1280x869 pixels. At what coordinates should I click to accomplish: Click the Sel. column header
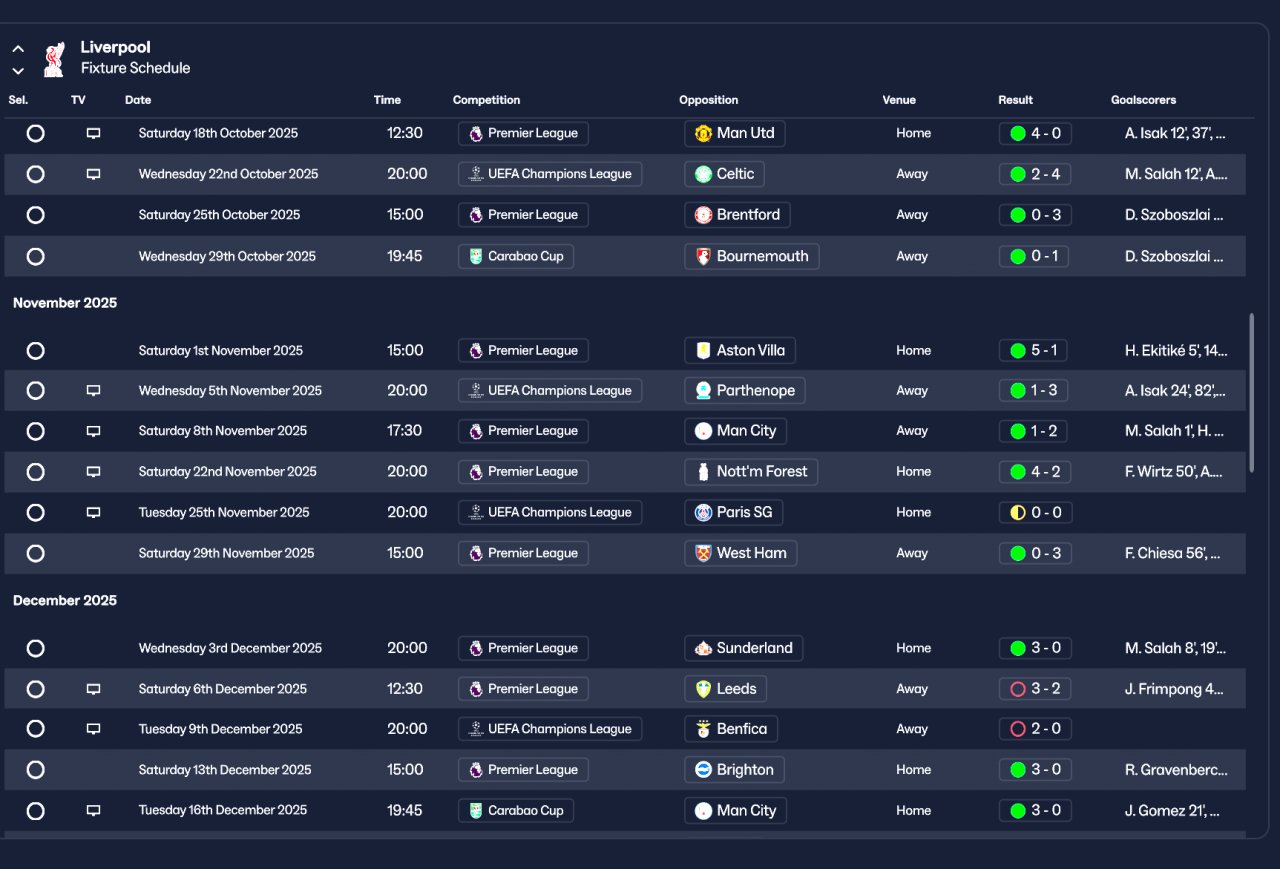18,100
